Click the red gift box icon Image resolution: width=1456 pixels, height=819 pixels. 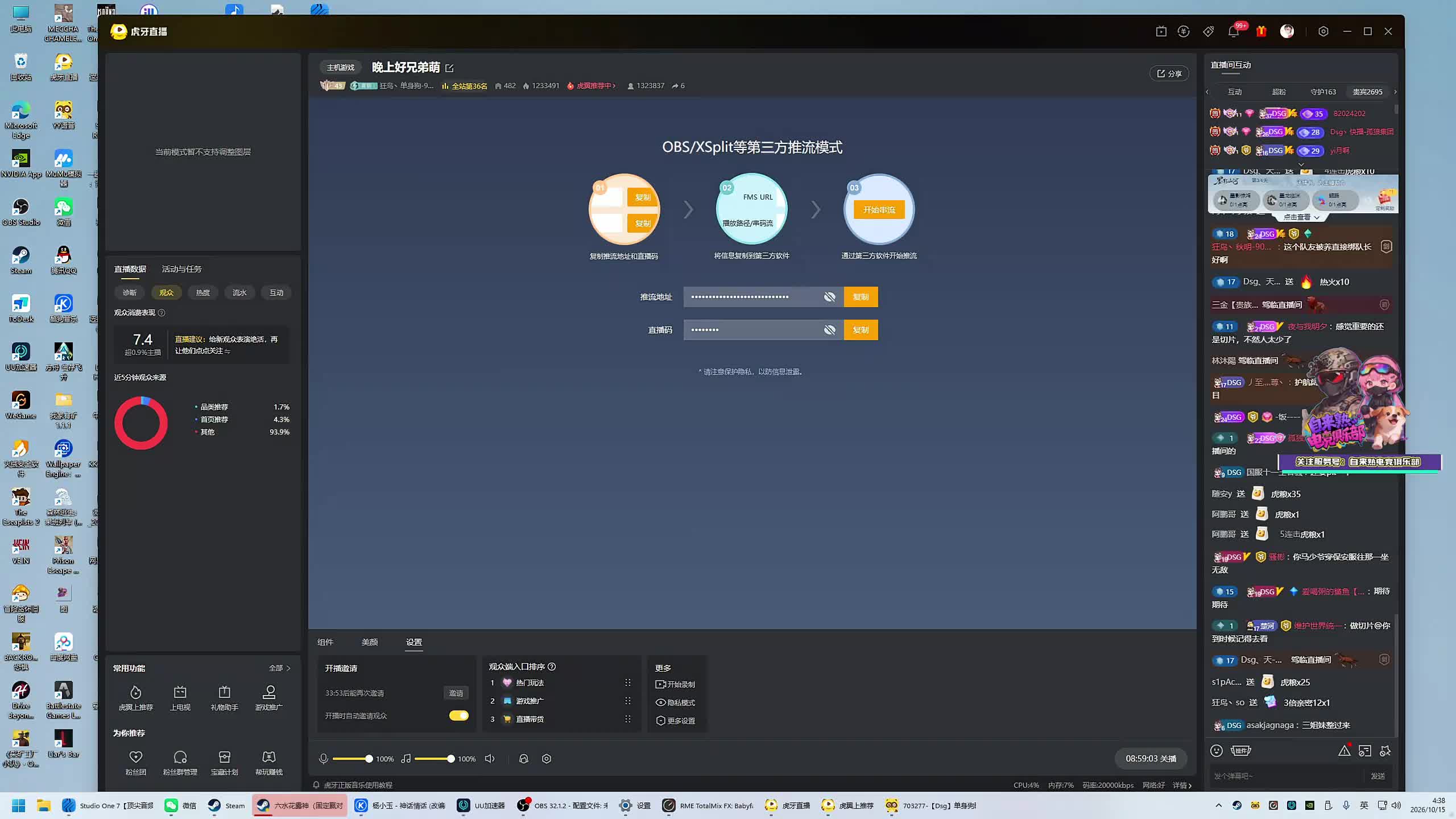pos(1261,31)
